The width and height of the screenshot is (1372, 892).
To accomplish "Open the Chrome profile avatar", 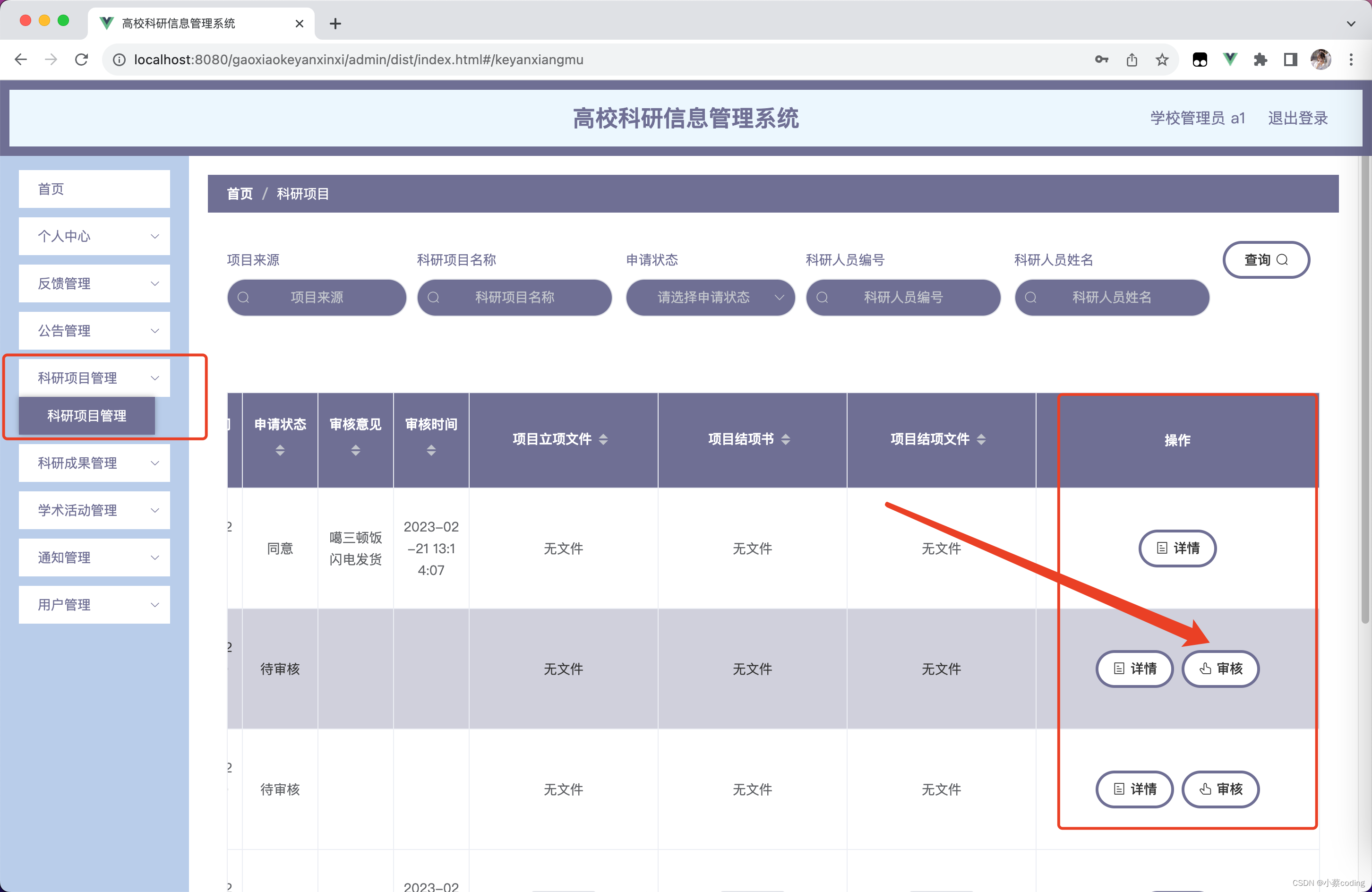I will click(1320, 60).
